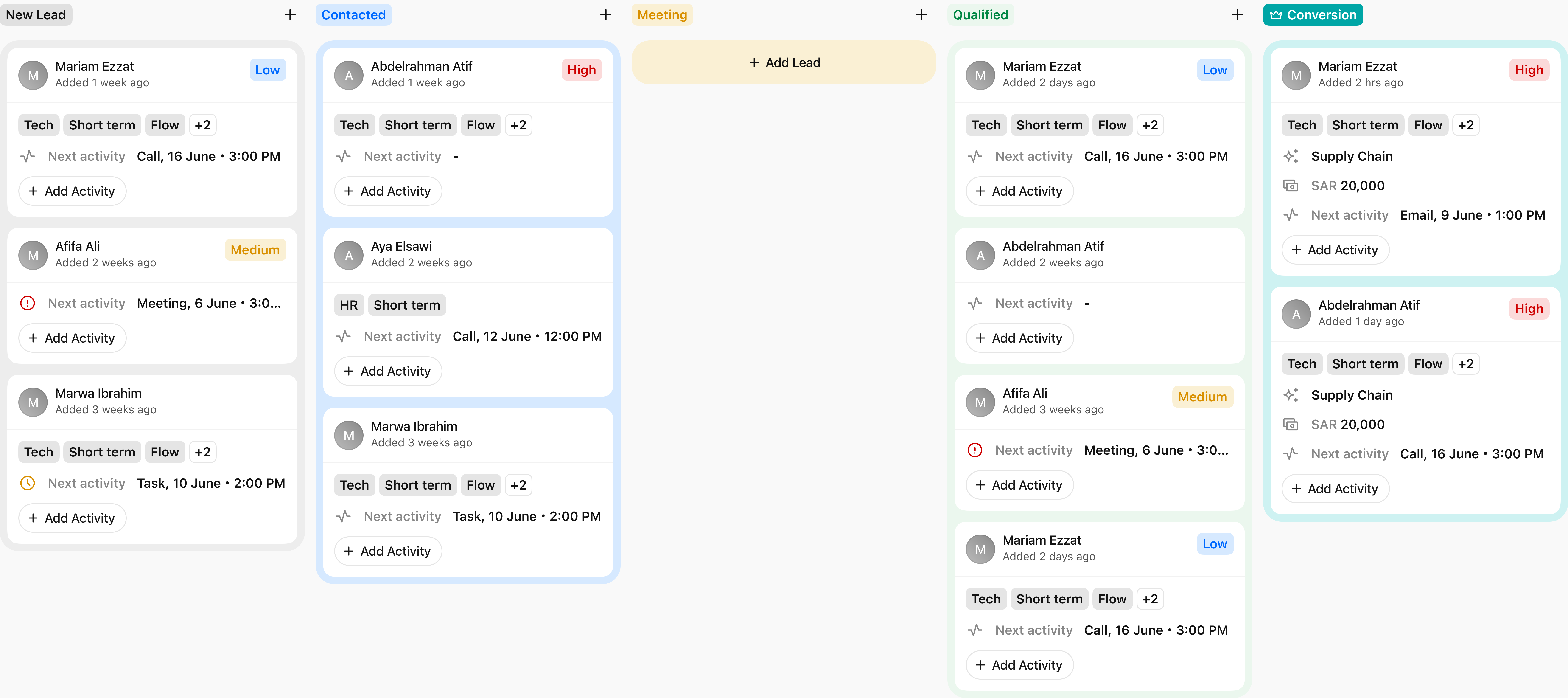Click pulse icon next to Email, 9 June activity
This screenshot has width=1568, height=698.
(1291, 215)
